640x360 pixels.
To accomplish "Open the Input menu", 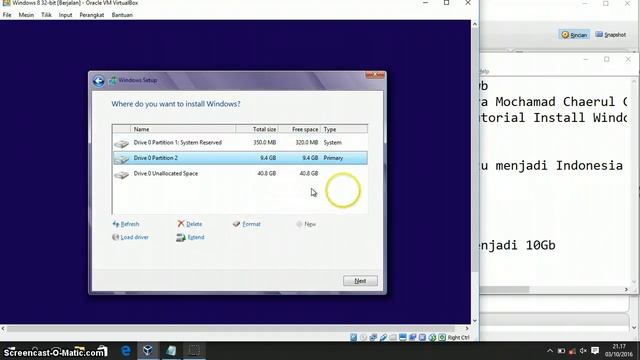I will (x=65, y=15).
